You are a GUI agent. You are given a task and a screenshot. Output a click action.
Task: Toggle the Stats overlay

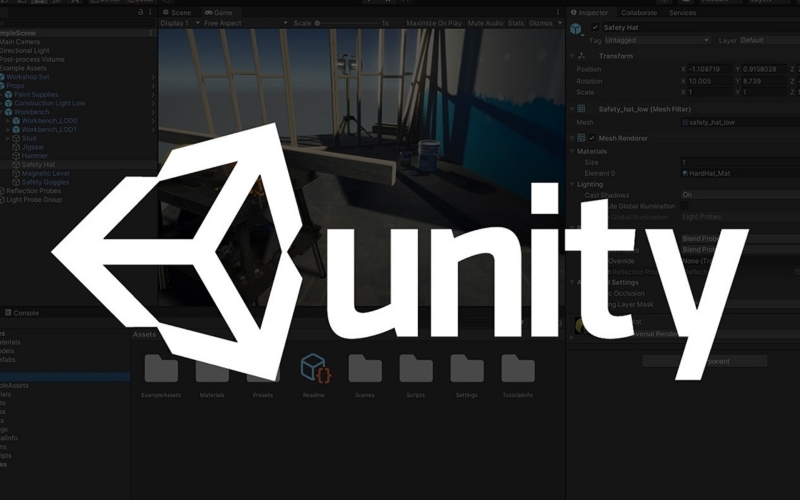(x=516, y=23)
